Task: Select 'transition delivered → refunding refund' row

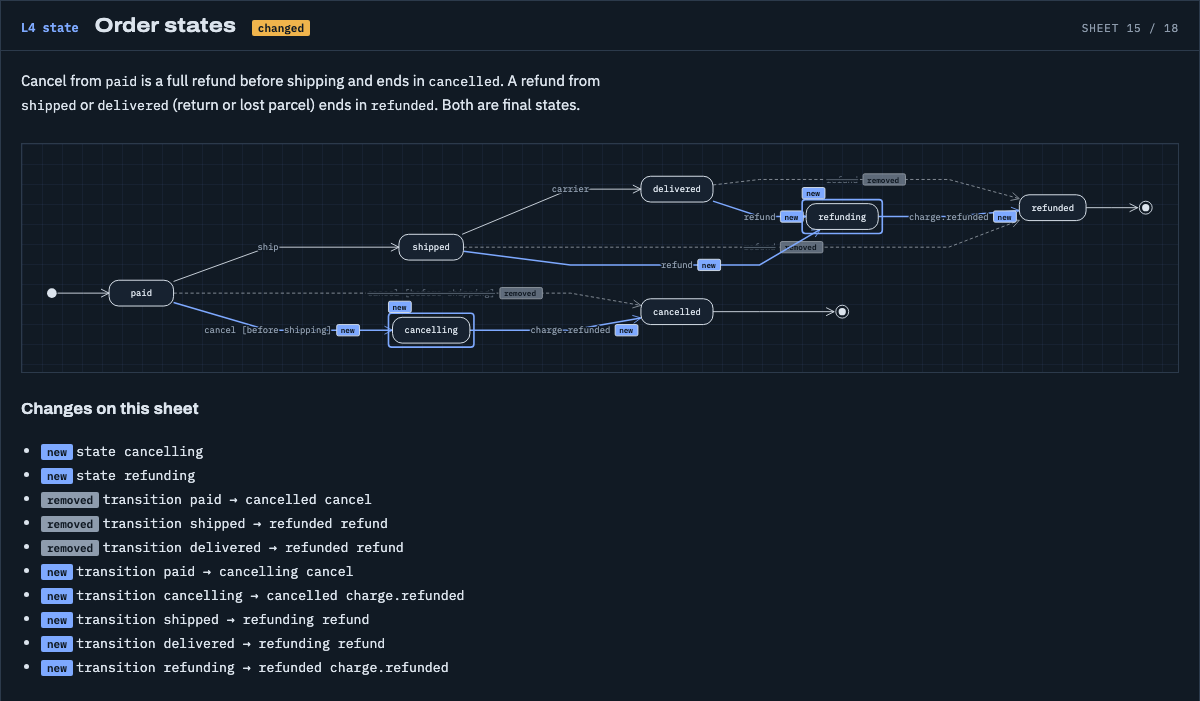Action: (213, 644)
